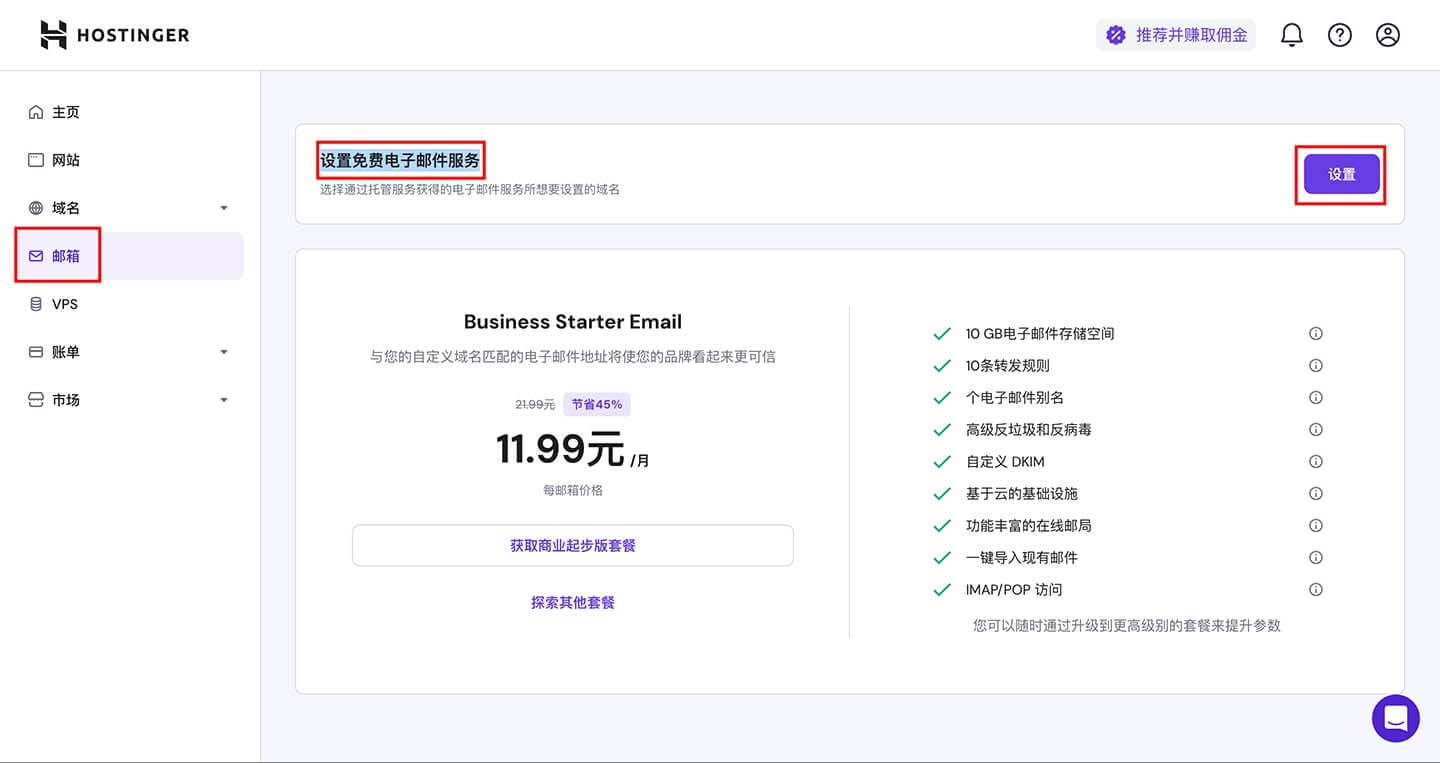Open 网站 in the sidebar
The image size is (1440, 763).
[x=130, y=160]
